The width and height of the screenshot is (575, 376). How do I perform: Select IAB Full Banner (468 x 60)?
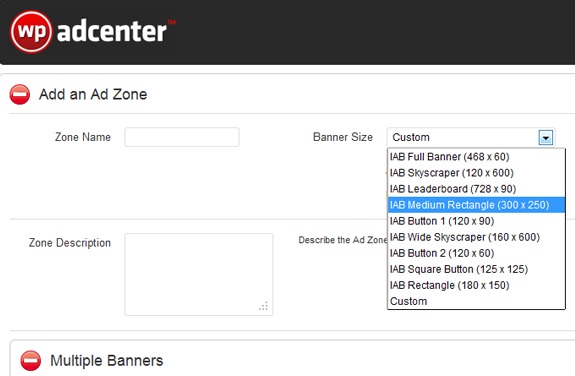[476, 157]
